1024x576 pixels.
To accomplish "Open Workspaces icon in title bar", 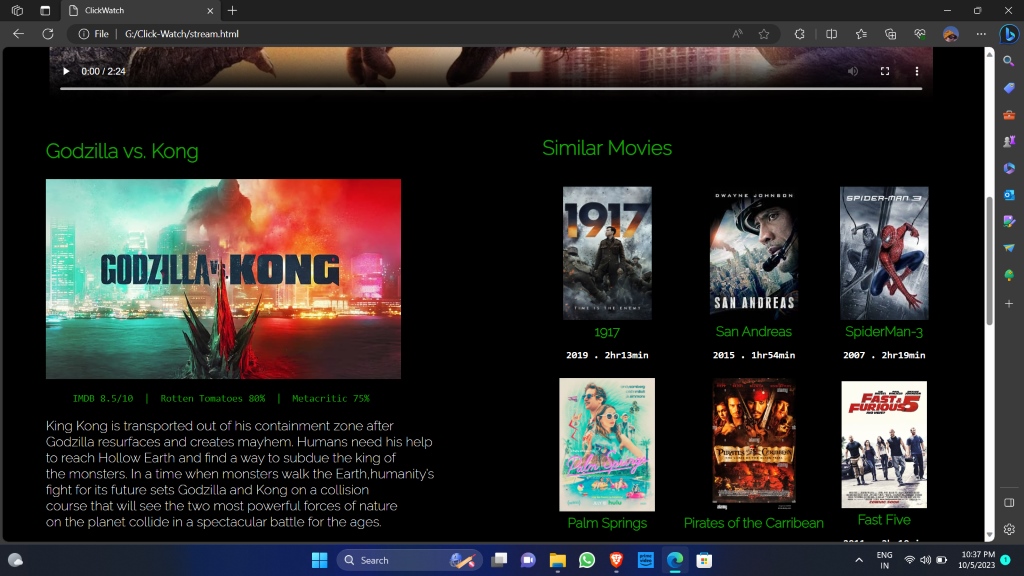I will [18, 10].
